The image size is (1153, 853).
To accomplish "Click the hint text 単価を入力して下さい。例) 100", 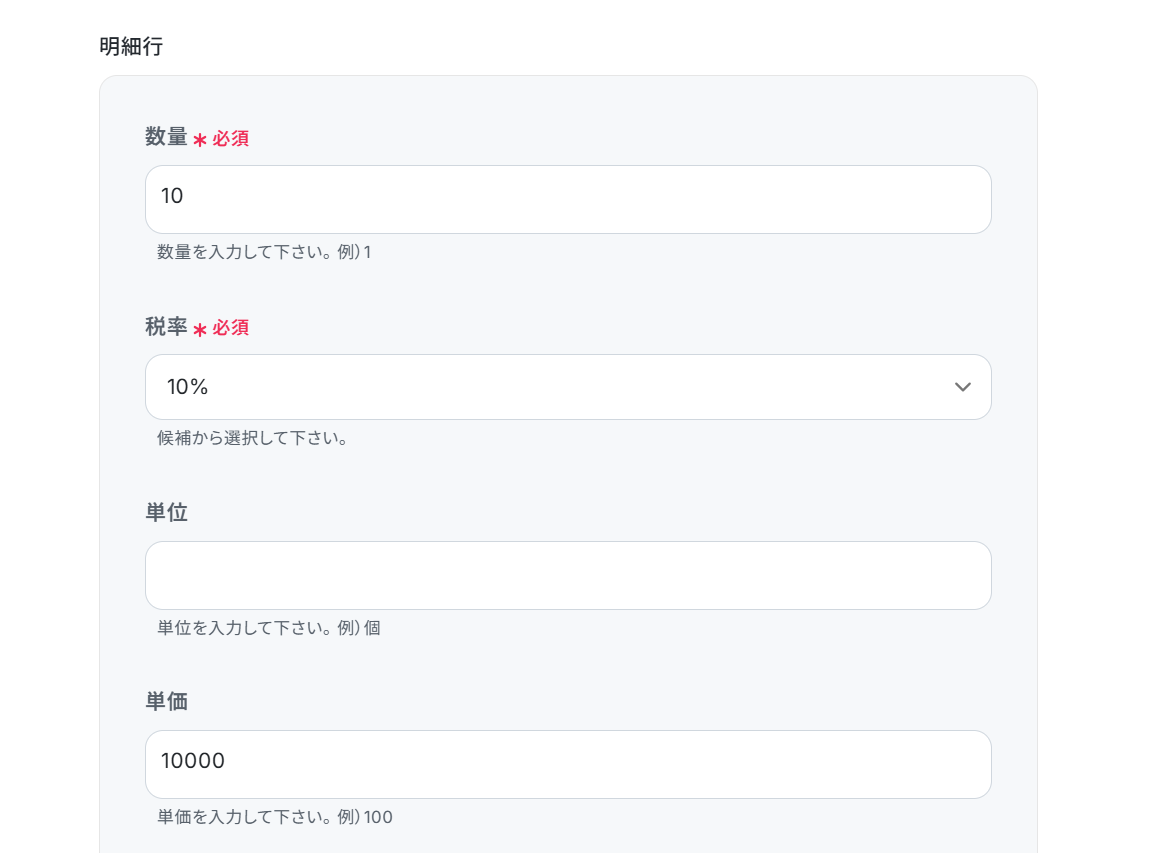I will point(274,817).
